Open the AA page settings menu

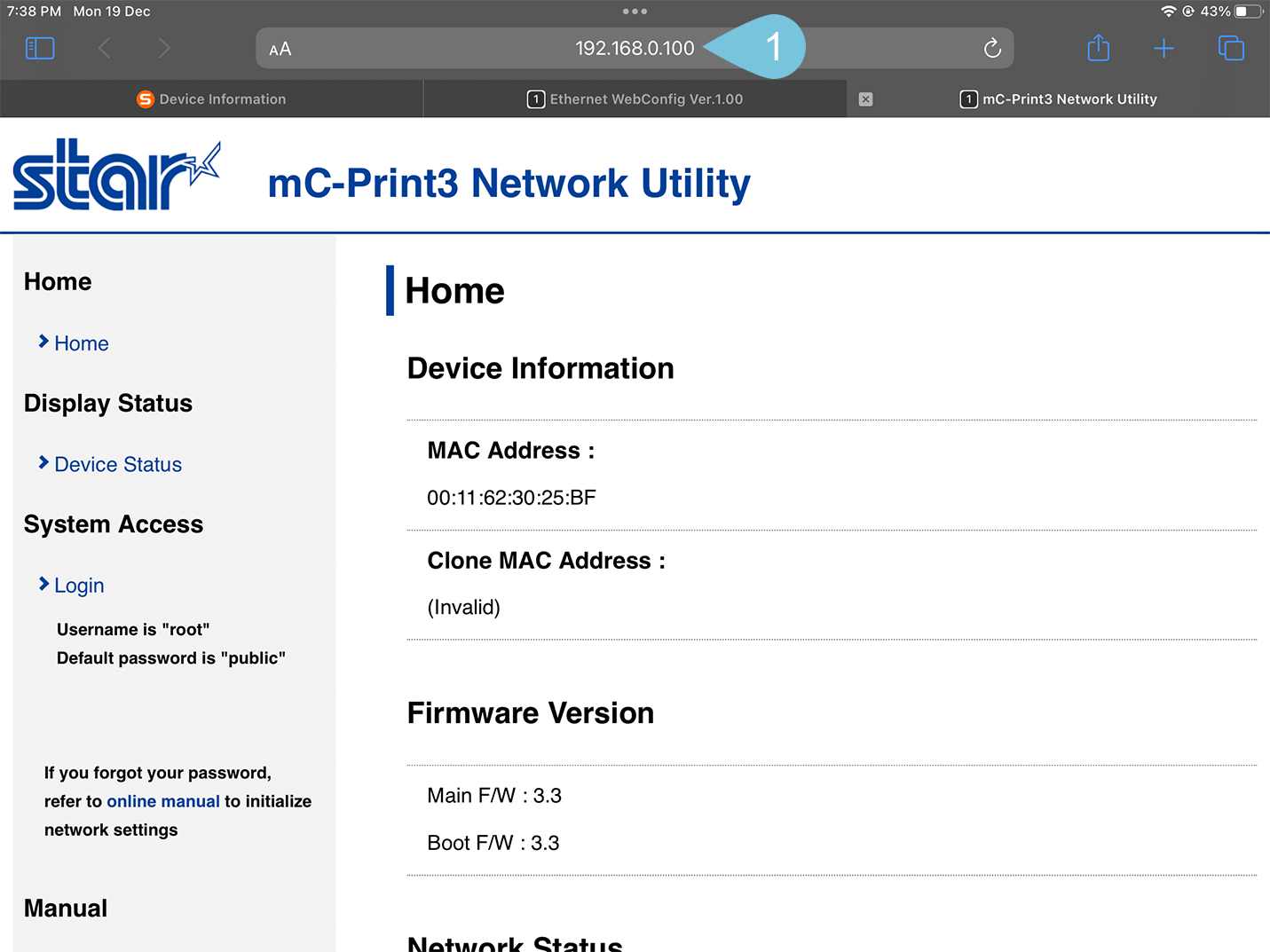(280, 49)
